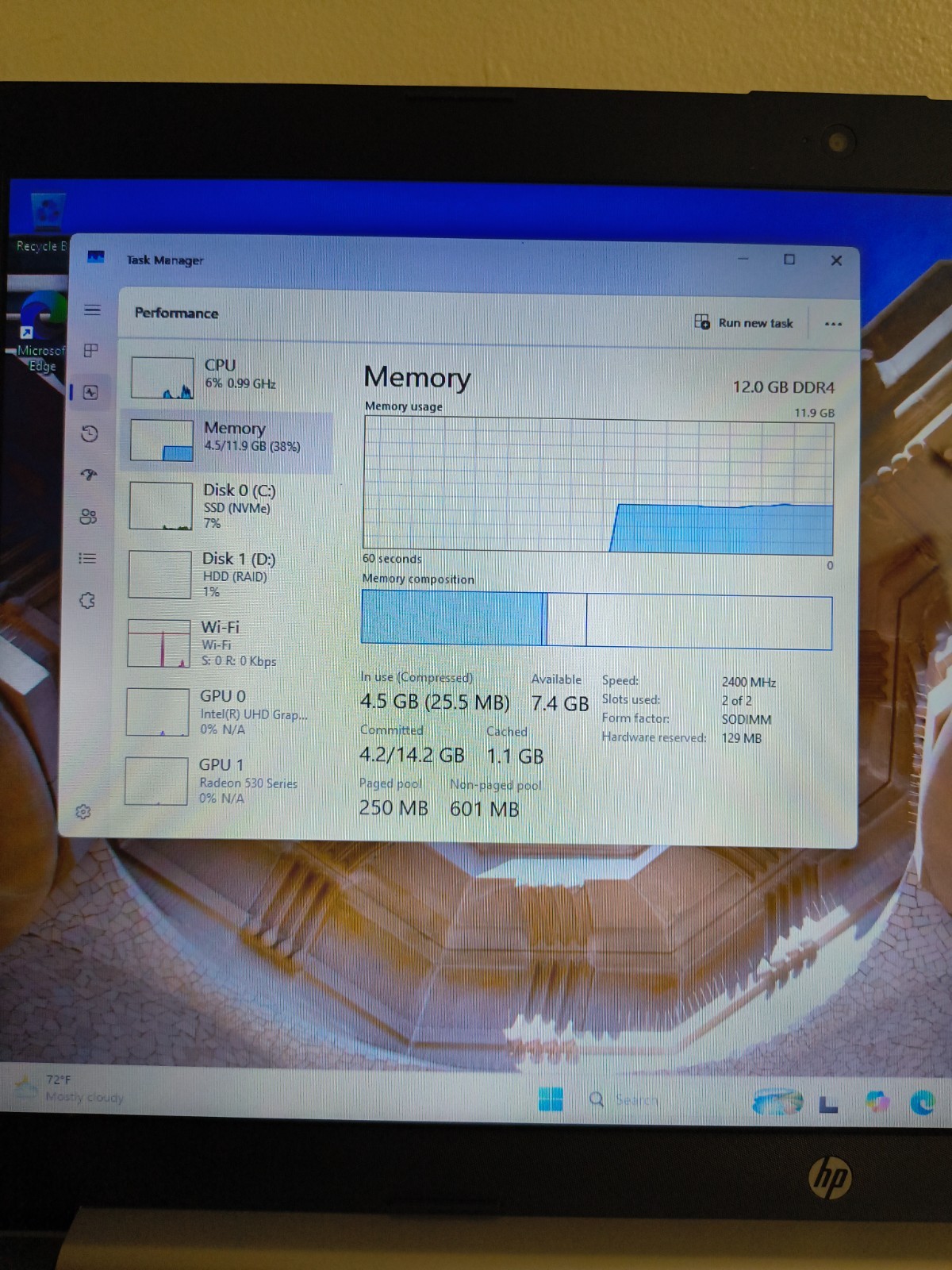
Task: Open the Details list icon in sidebar
Action: coord(87,559)
